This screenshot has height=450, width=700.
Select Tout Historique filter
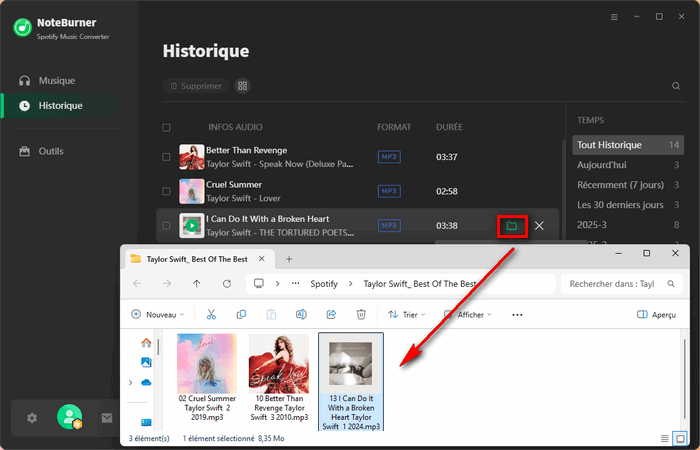(x=628, y=145)
